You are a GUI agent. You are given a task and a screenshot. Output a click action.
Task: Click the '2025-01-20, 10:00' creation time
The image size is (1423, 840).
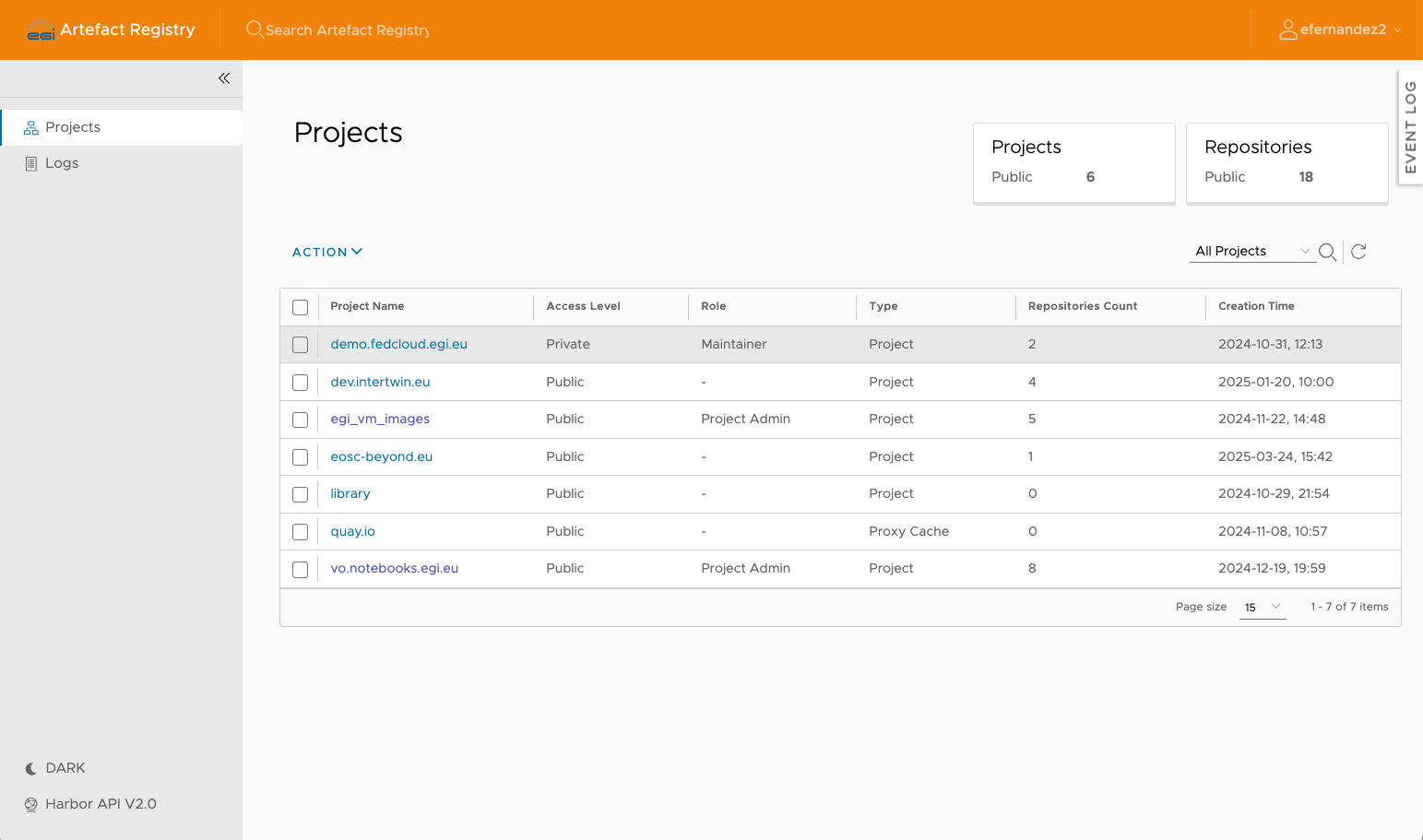(1275, 382)
